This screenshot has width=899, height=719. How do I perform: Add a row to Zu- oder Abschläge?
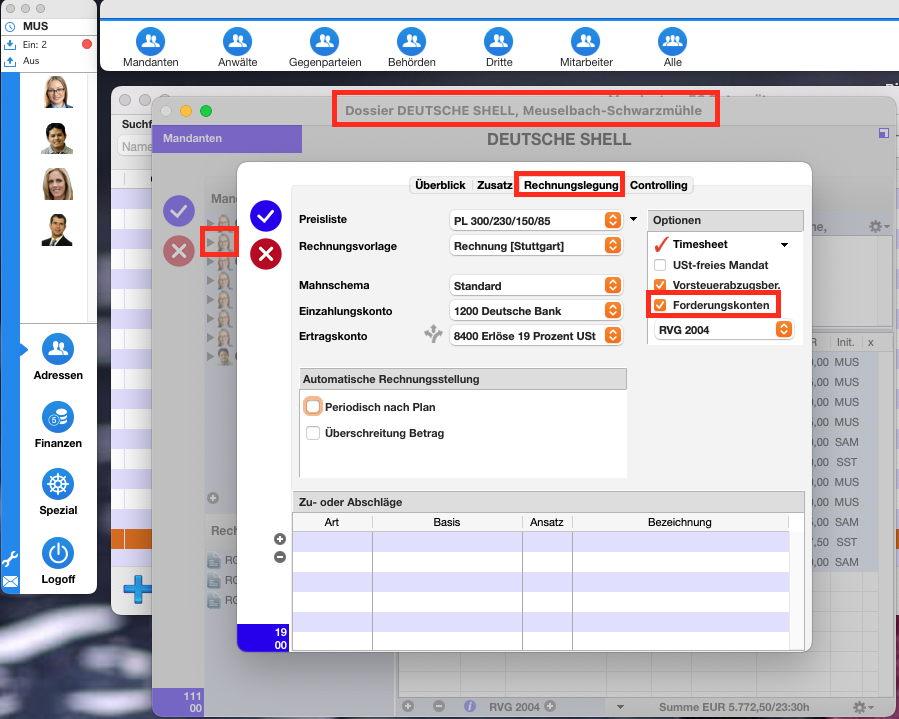pyautogui.click(x=280, y=539)
